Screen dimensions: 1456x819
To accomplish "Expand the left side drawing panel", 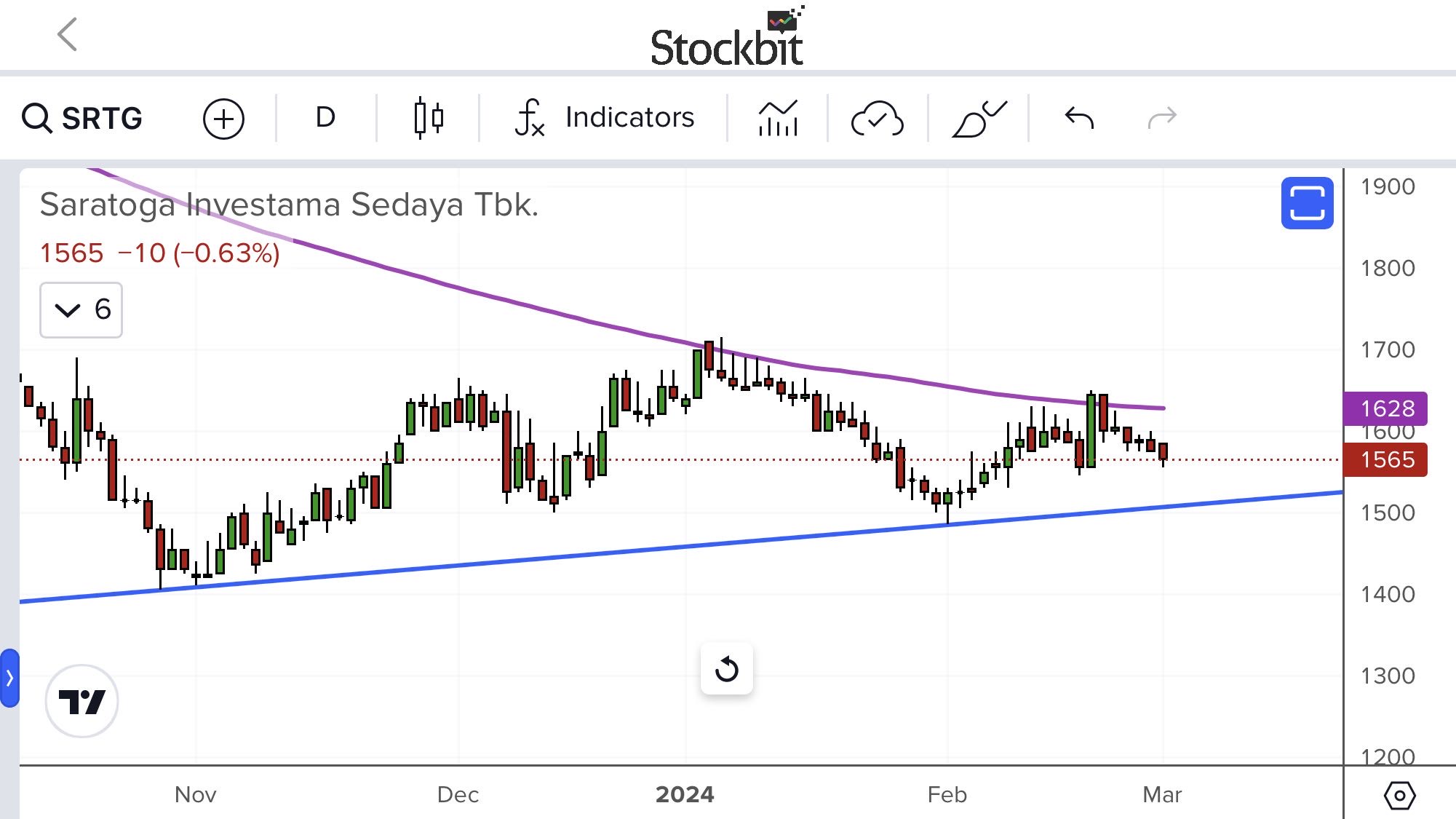I will pyautogui.click(x=9, y=678).
